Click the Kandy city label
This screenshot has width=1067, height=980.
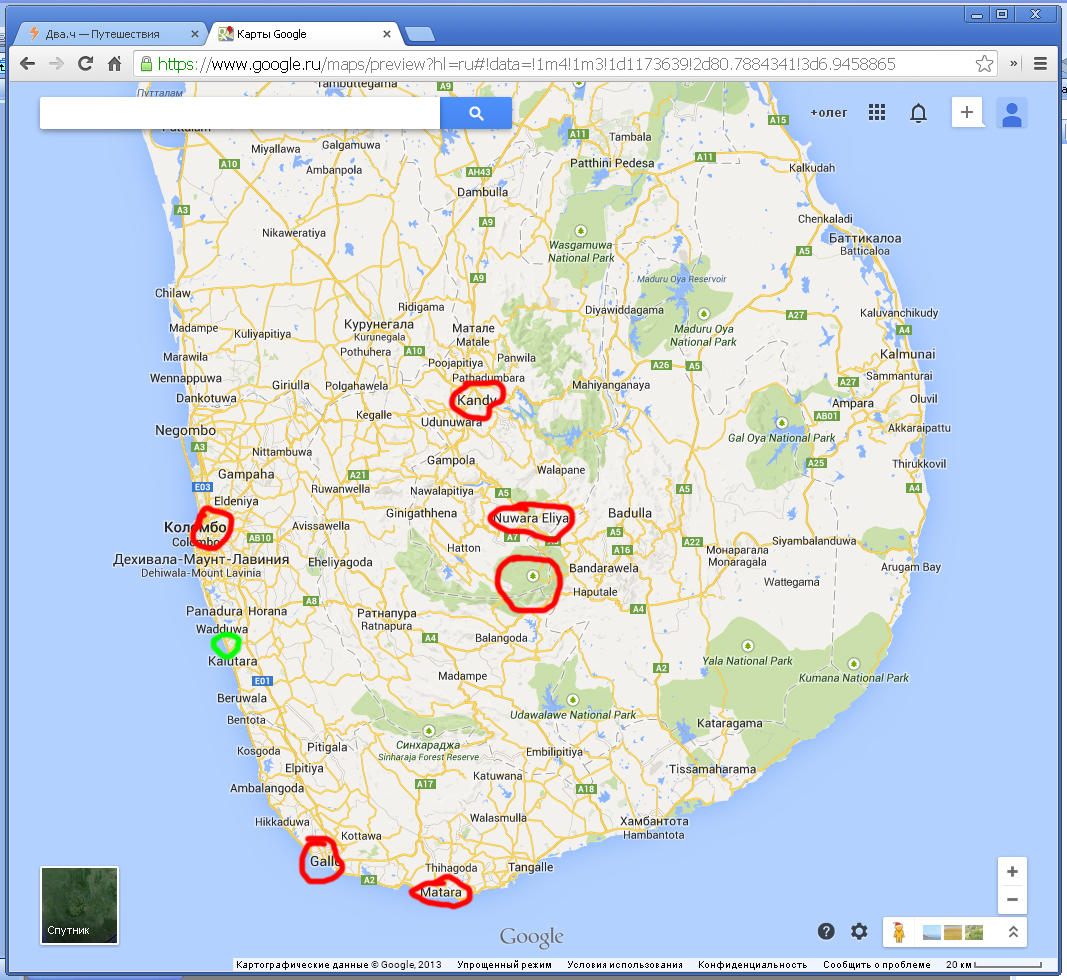tap(478, 400)
